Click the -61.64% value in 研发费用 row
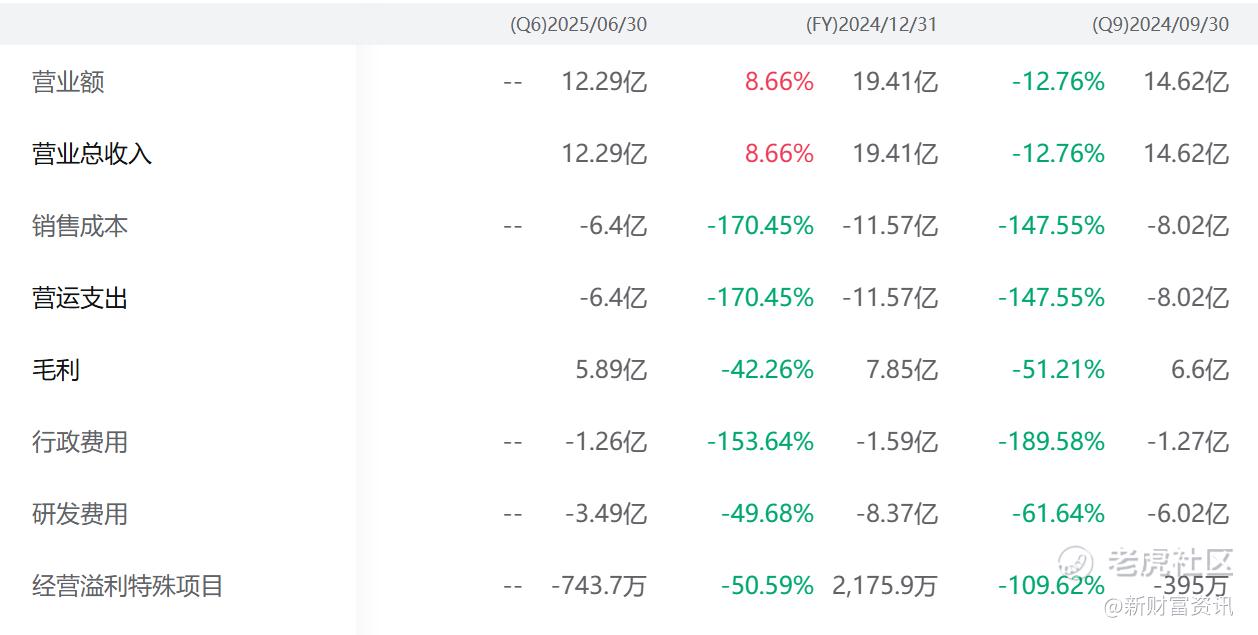The height and width of the screenshot is (635, 1258). point(1058,514)
